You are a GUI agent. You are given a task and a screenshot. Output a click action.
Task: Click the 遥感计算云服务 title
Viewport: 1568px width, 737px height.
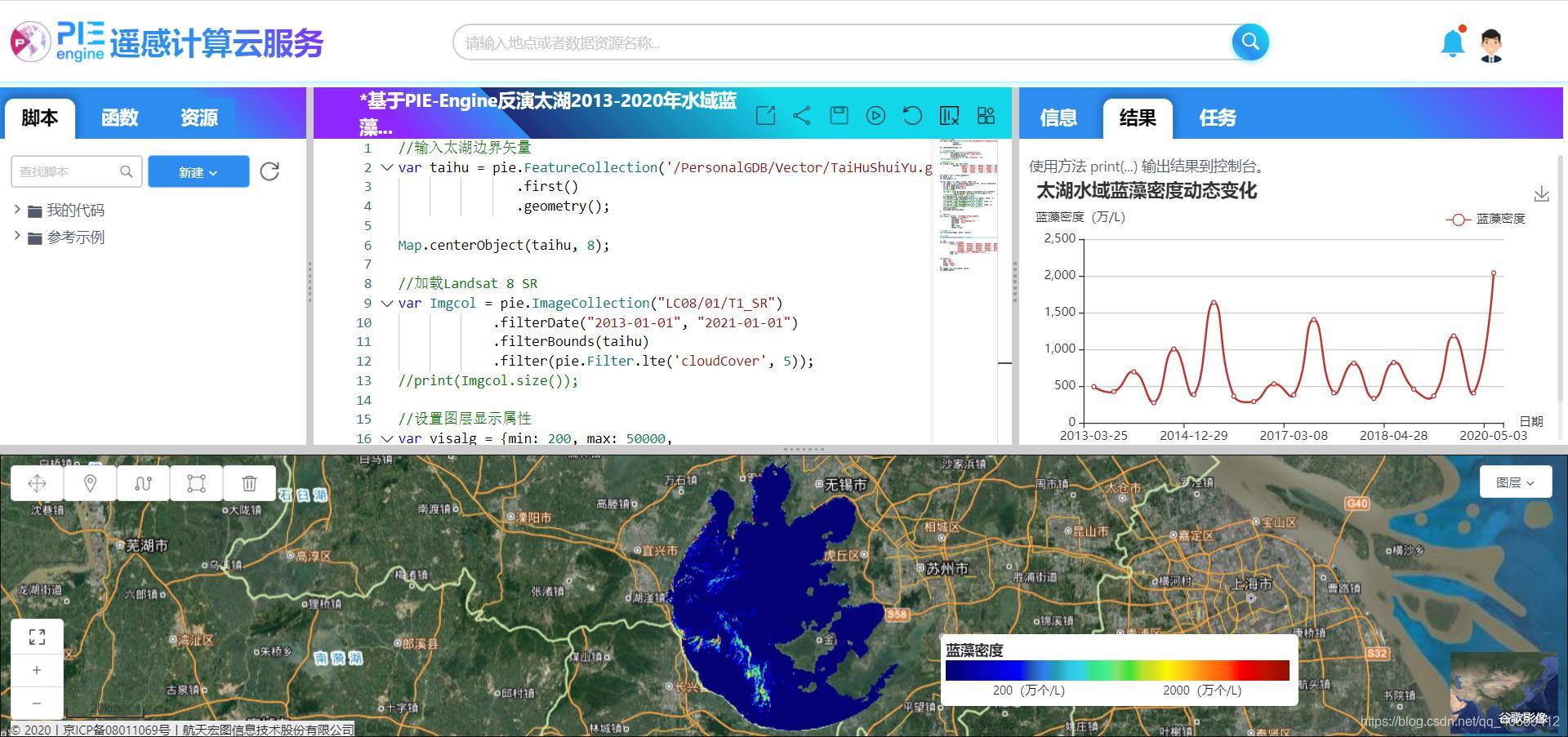pos(216,43)
